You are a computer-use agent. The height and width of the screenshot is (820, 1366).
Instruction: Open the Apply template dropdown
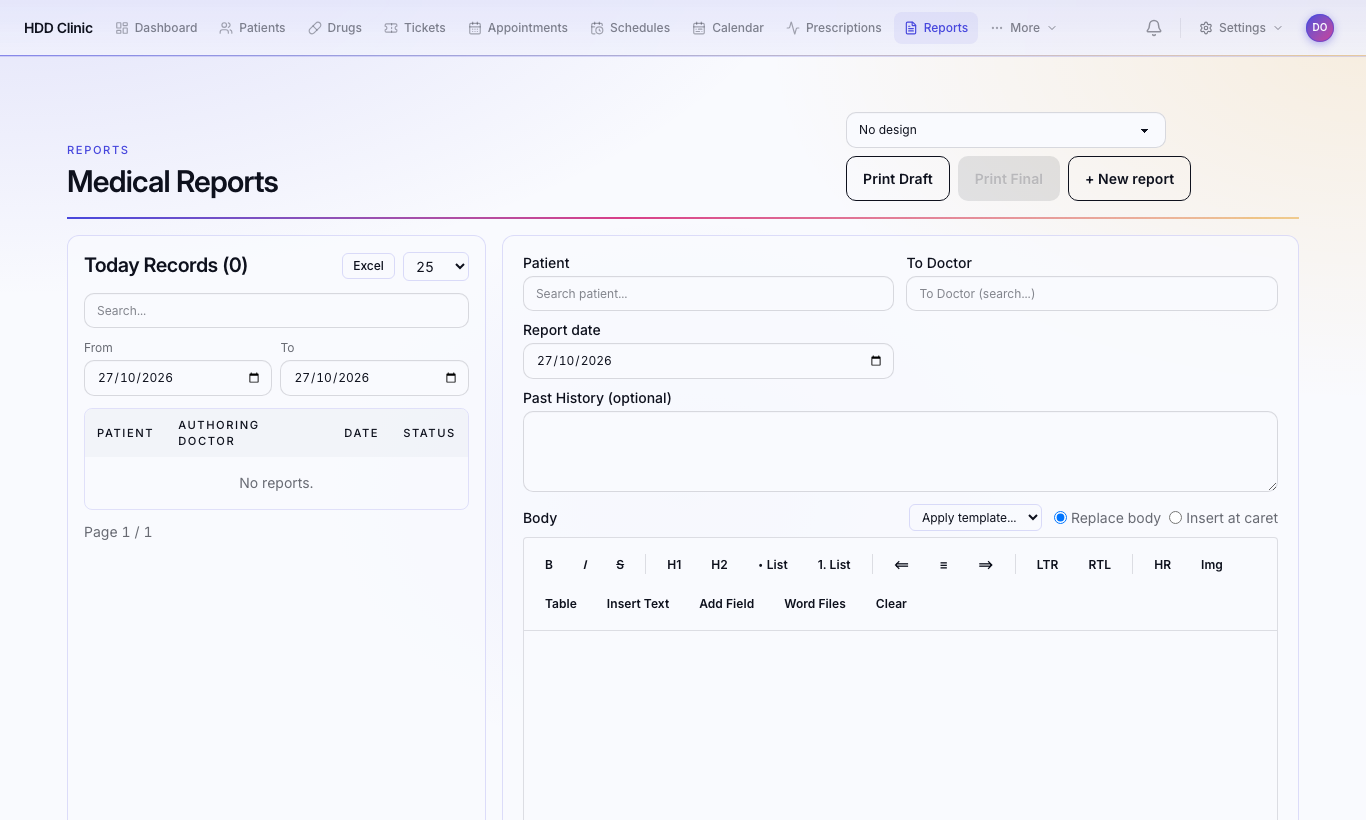pos(975,518)
